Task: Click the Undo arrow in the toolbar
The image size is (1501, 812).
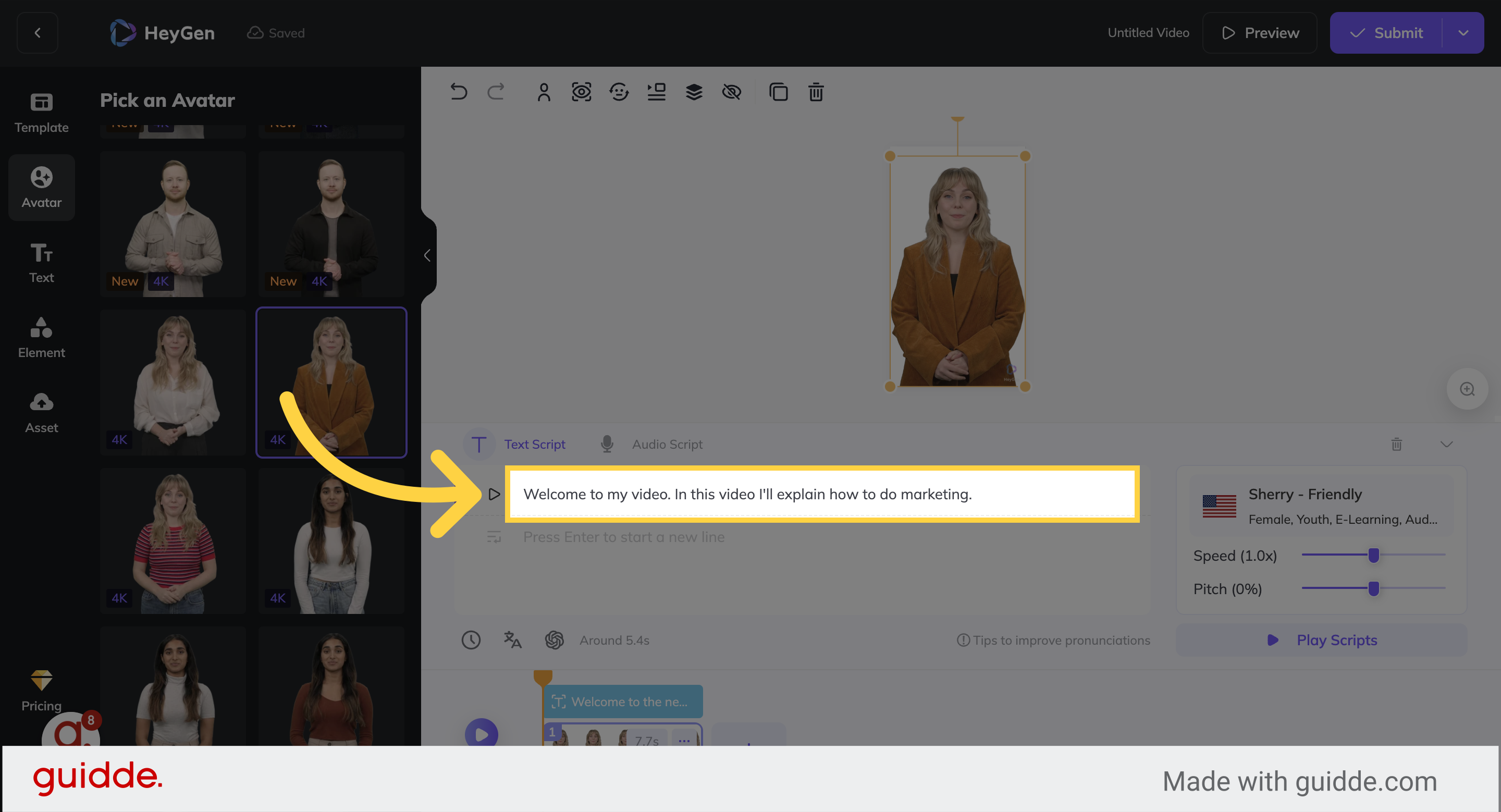Action: tap(459, 92)
